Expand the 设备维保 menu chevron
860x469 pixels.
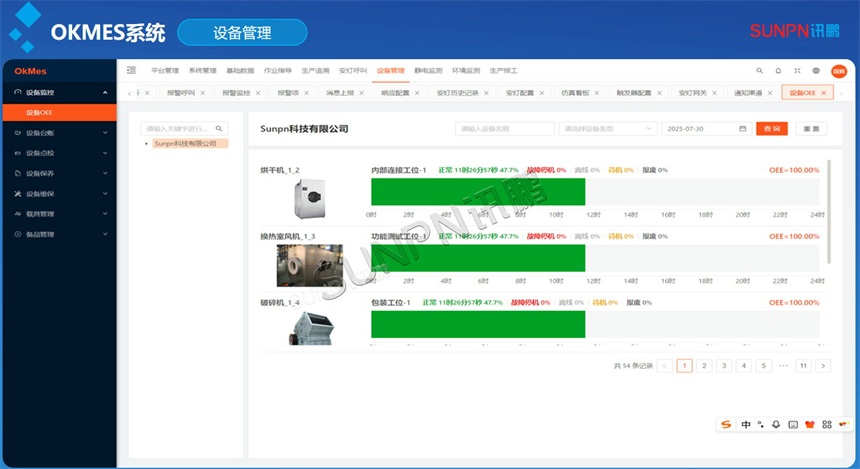[105, 194]
